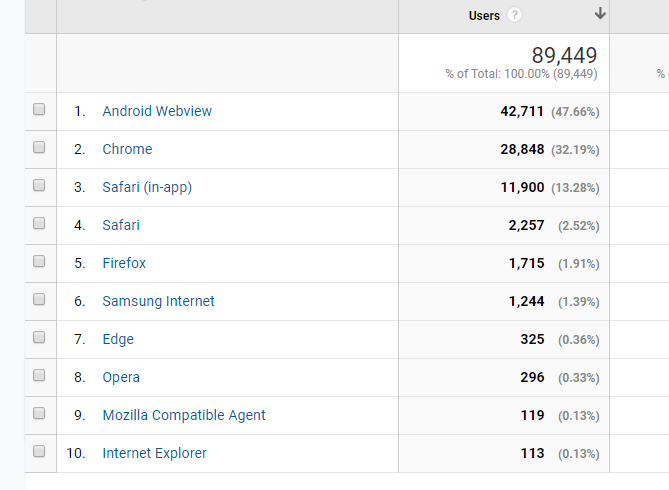669x490 pixels.
Task: Select the 113 users value
Action: [x=532, y=453]
